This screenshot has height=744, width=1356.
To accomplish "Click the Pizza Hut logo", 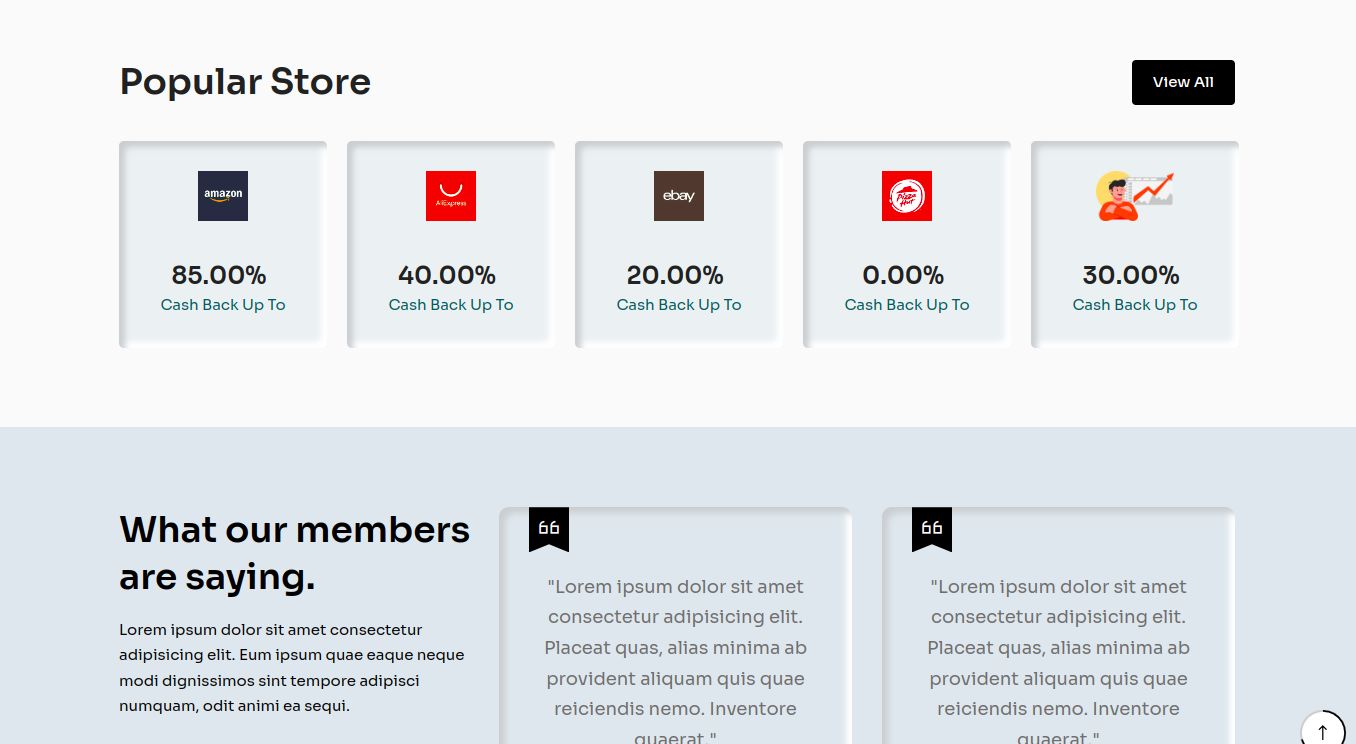I will click(x=907, y=196).
